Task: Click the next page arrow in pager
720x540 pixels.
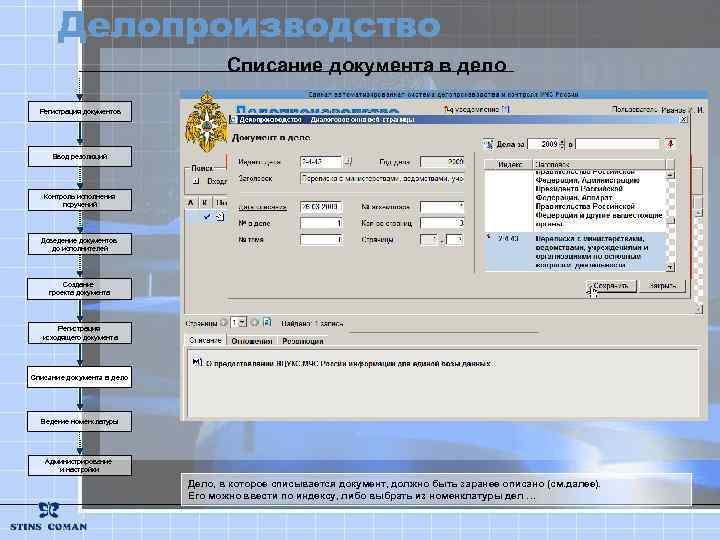Action: point(254,323)
